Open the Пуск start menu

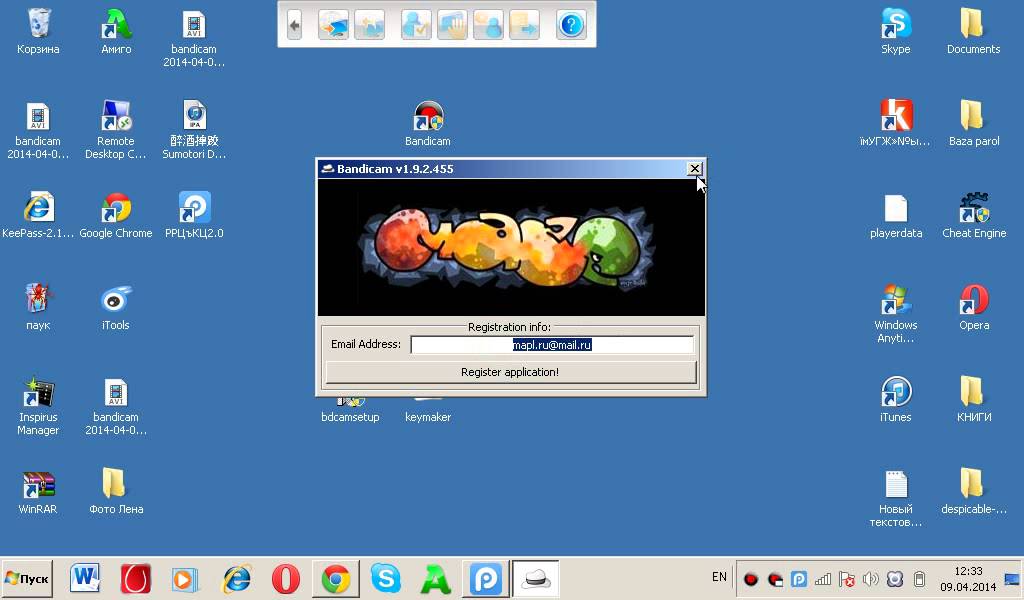[27, 578]
